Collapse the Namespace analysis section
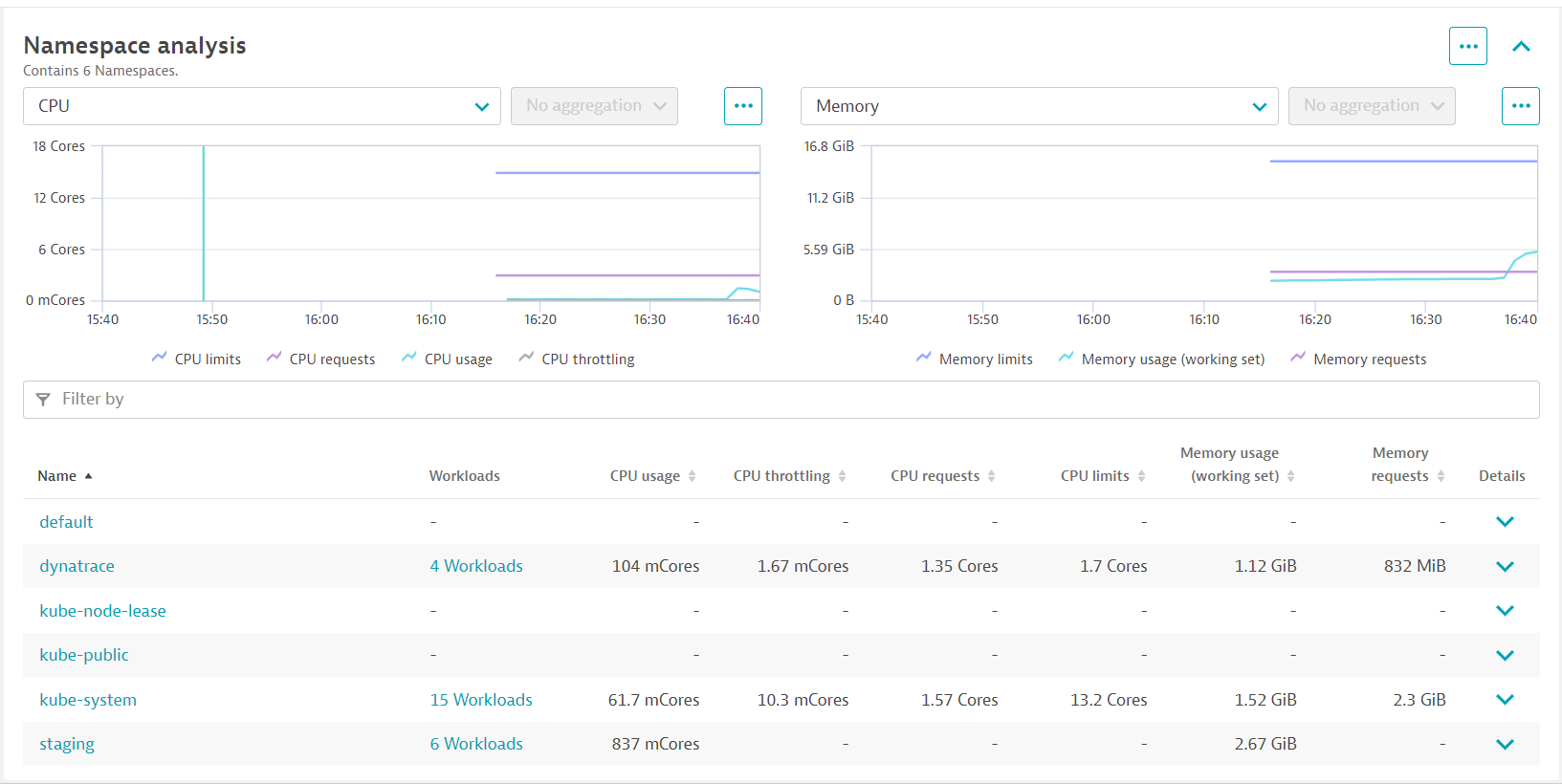 point(1521,46)
